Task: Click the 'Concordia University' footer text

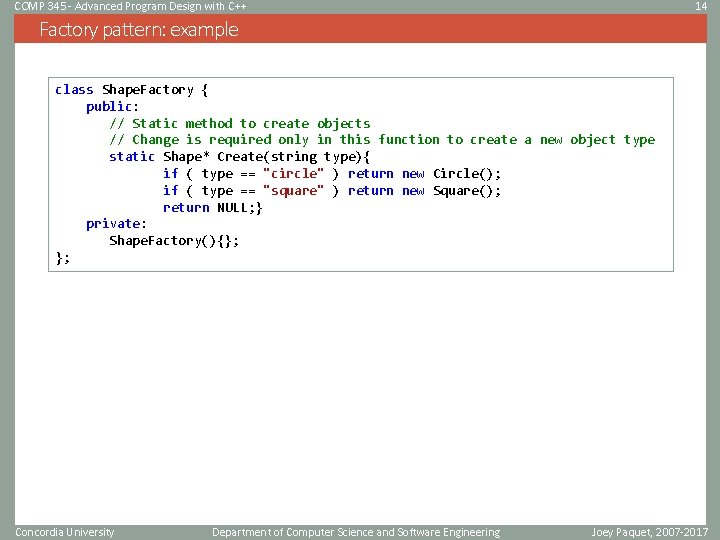Action: click(65, 532)
